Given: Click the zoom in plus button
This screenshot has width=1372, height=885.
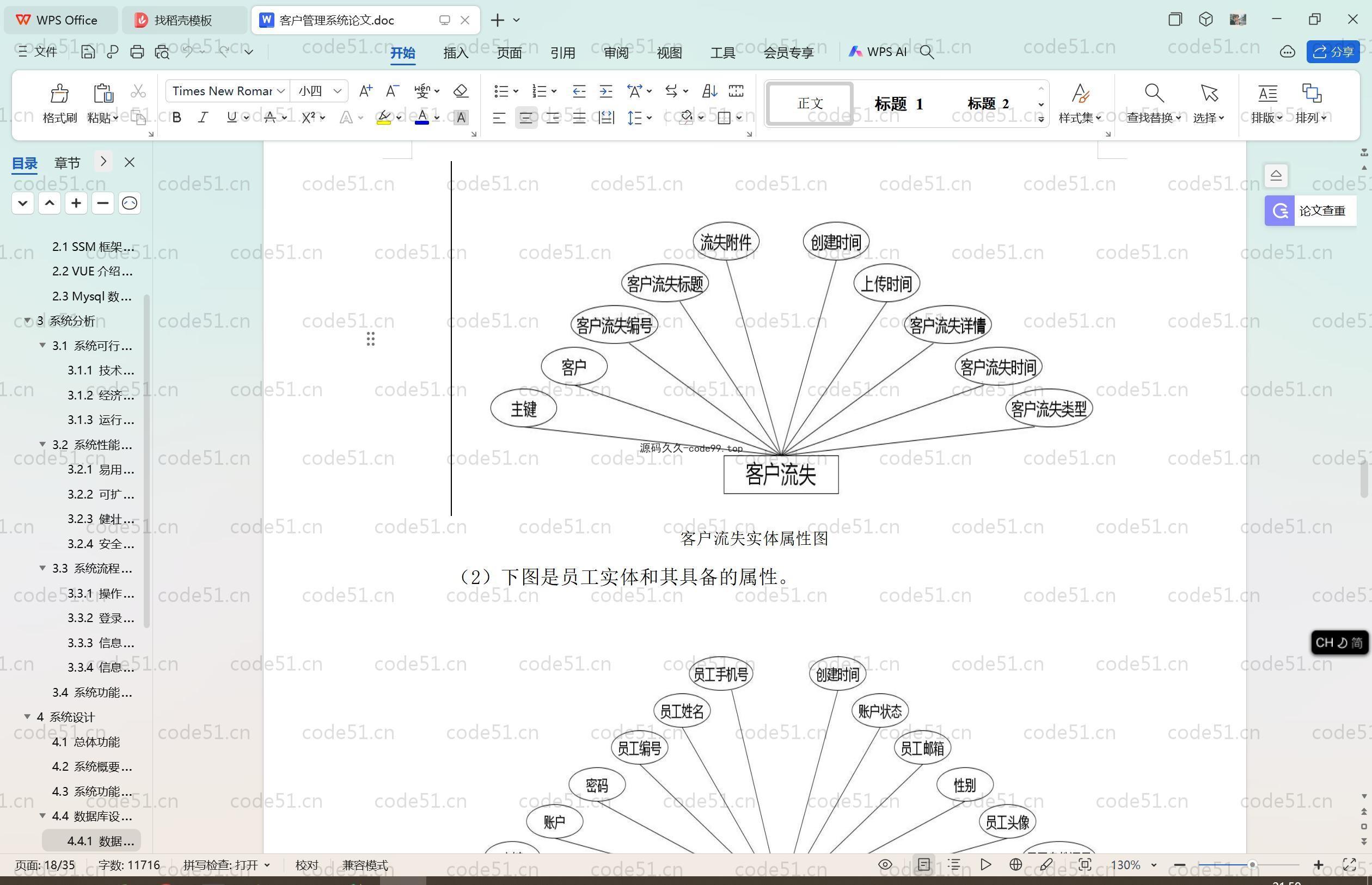Looking at the screenshot, I should click(1318, 864).
